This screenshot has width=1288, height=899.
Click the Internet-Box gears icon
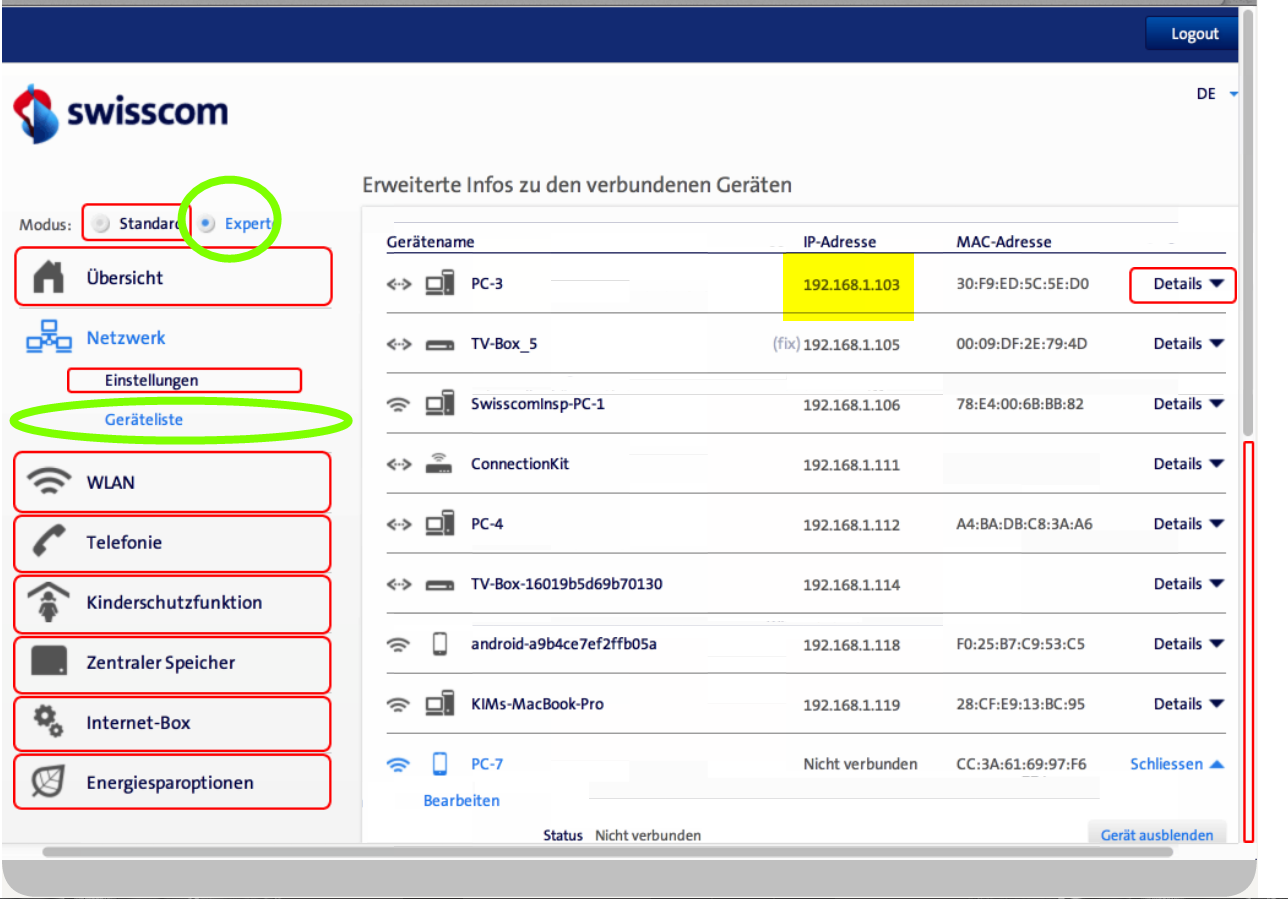click(49, 722)
